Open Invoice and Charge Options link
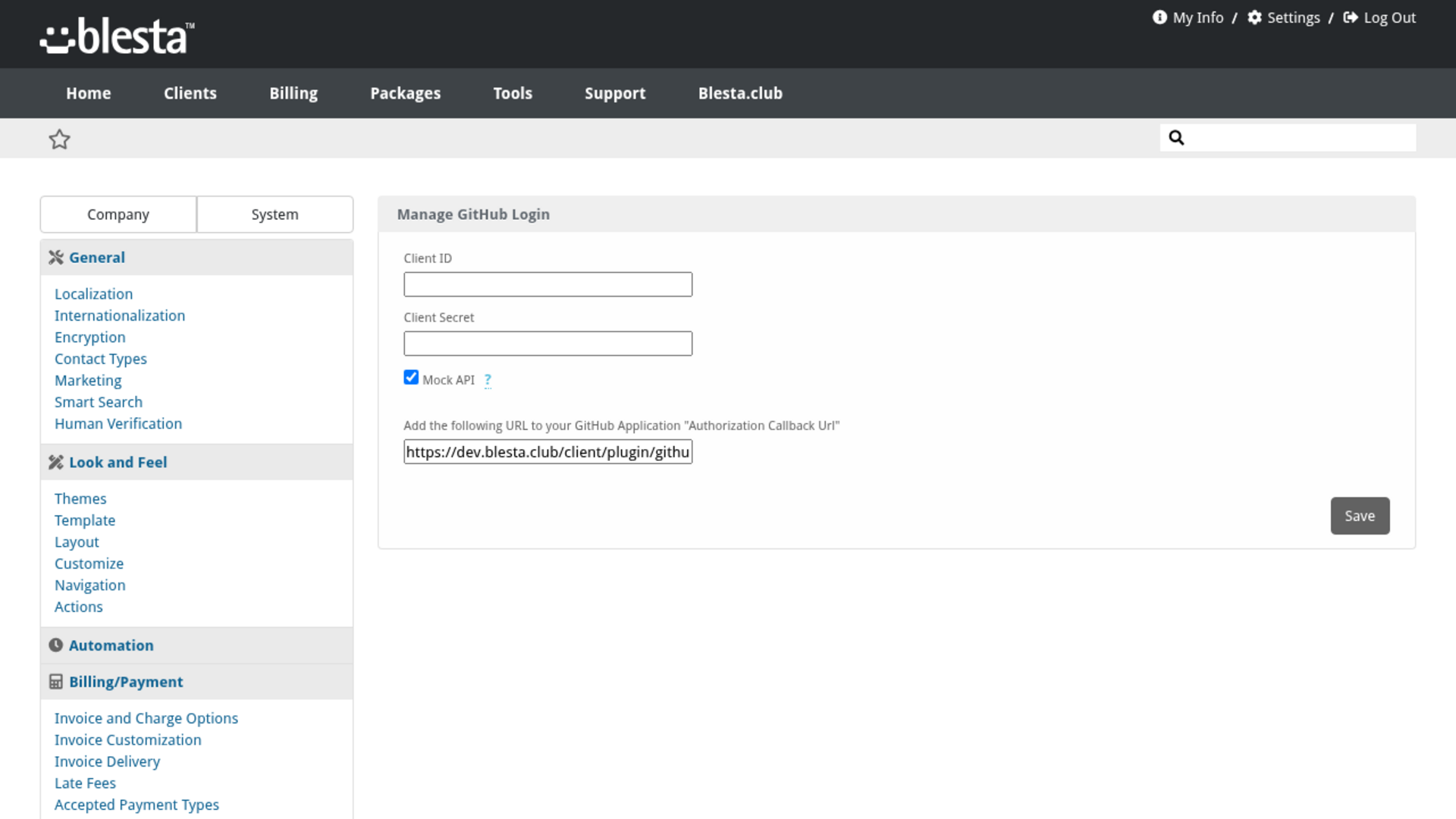The height and width of the screenshot is (819, 1456). pos(146,718)
